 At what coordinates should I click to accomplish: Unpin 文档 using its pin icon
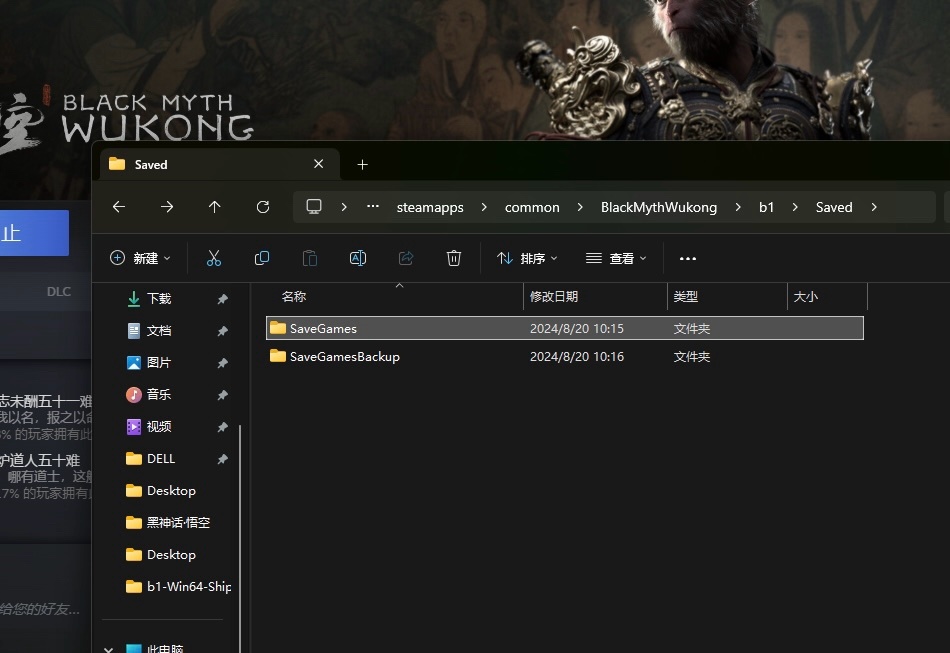222,331
